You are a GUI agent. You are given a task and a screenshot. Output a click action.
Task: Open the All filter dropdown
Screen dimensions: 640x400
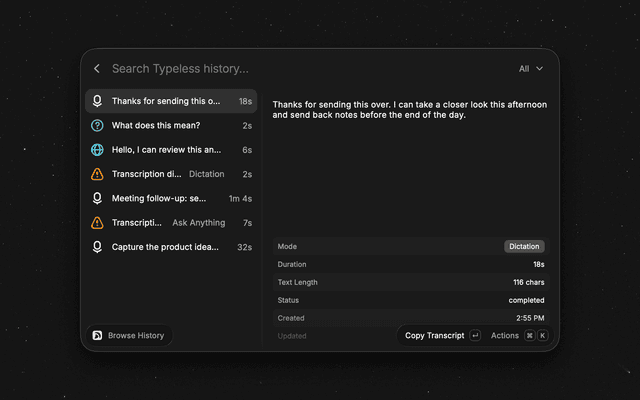point(531,69)
